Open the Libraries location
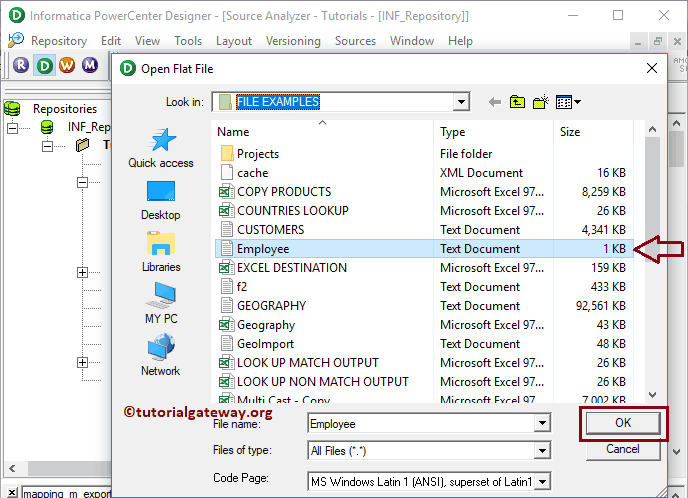The image size is (688, 498). click(161, 252)
